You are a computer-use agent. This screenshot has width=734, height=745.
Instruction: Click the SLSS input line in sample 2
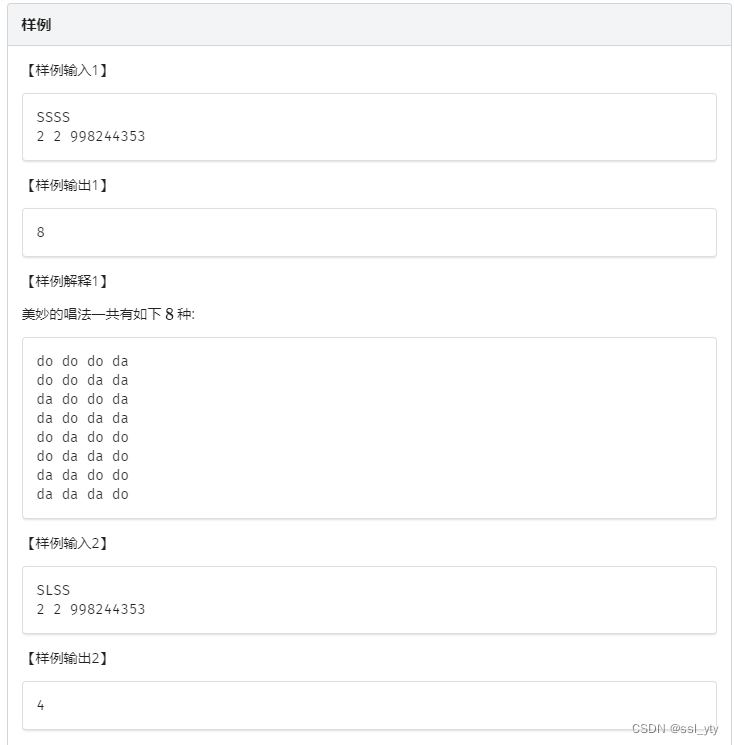(x=53, y=590)
